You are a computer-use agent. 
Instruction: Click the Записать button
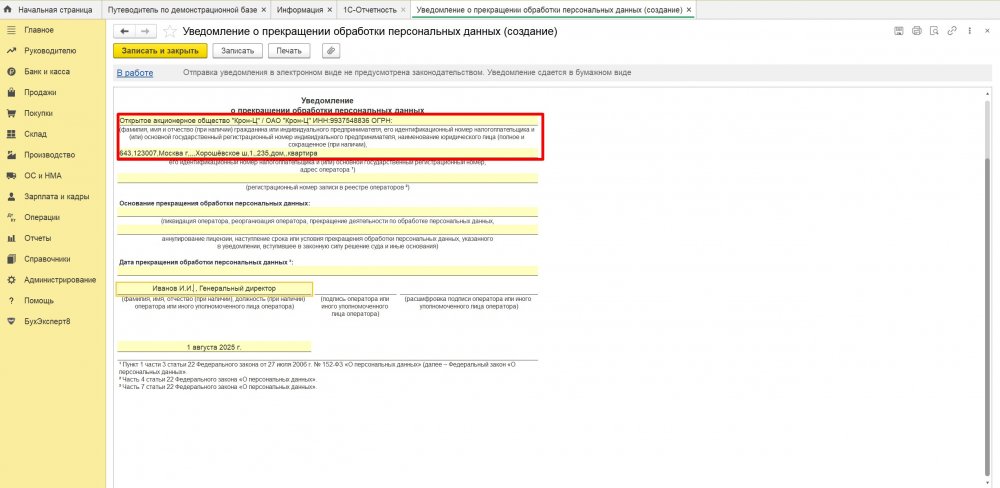coord(237,50)
